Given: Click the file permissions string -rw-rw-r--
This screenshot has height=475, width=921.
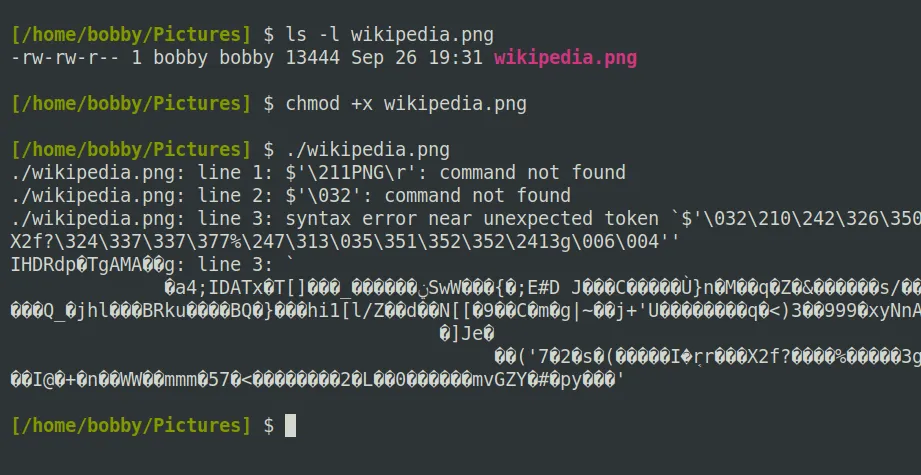Looking at the screenshot, I should [65, 58].
